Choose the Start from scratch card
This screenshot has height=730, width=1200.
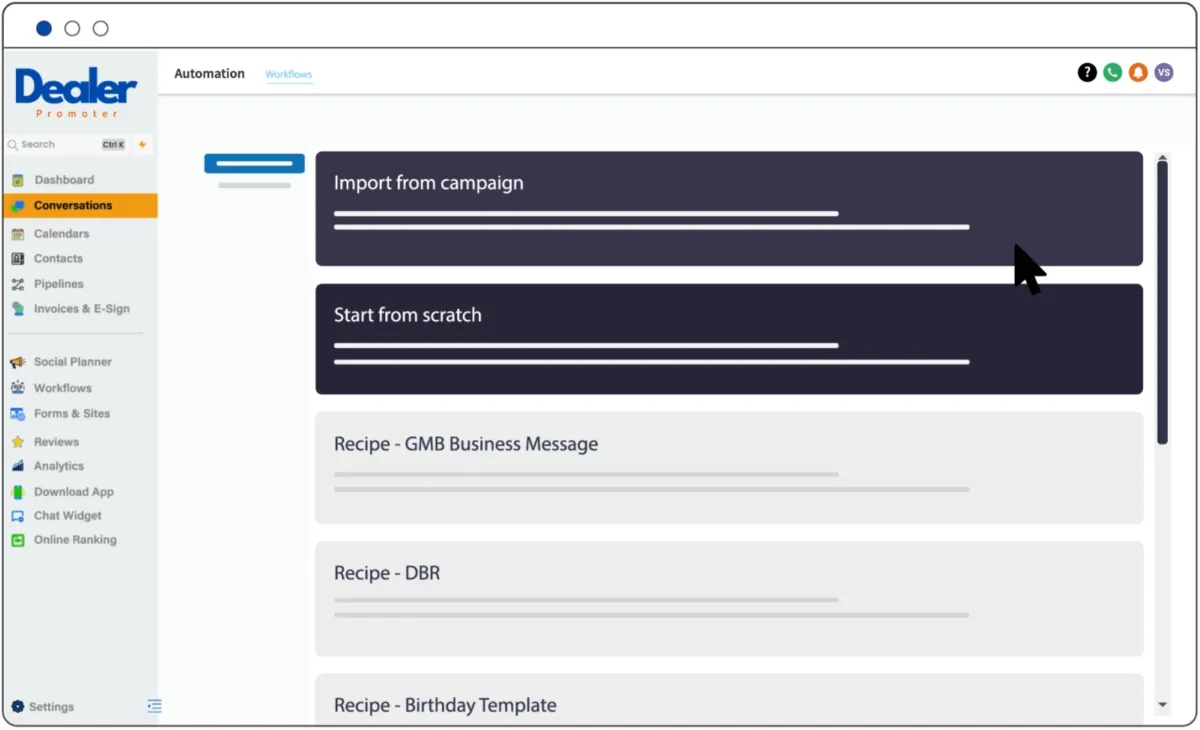coord(729,339)
